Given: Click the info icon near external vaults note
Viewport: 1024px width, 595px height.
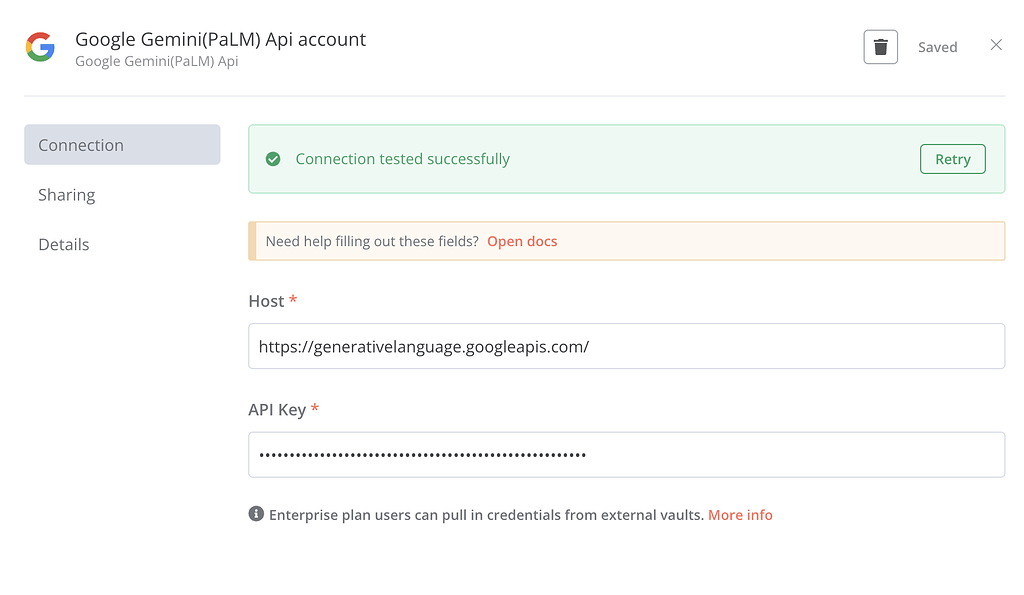Looking at the screenshot, I should tap(256, 514).
